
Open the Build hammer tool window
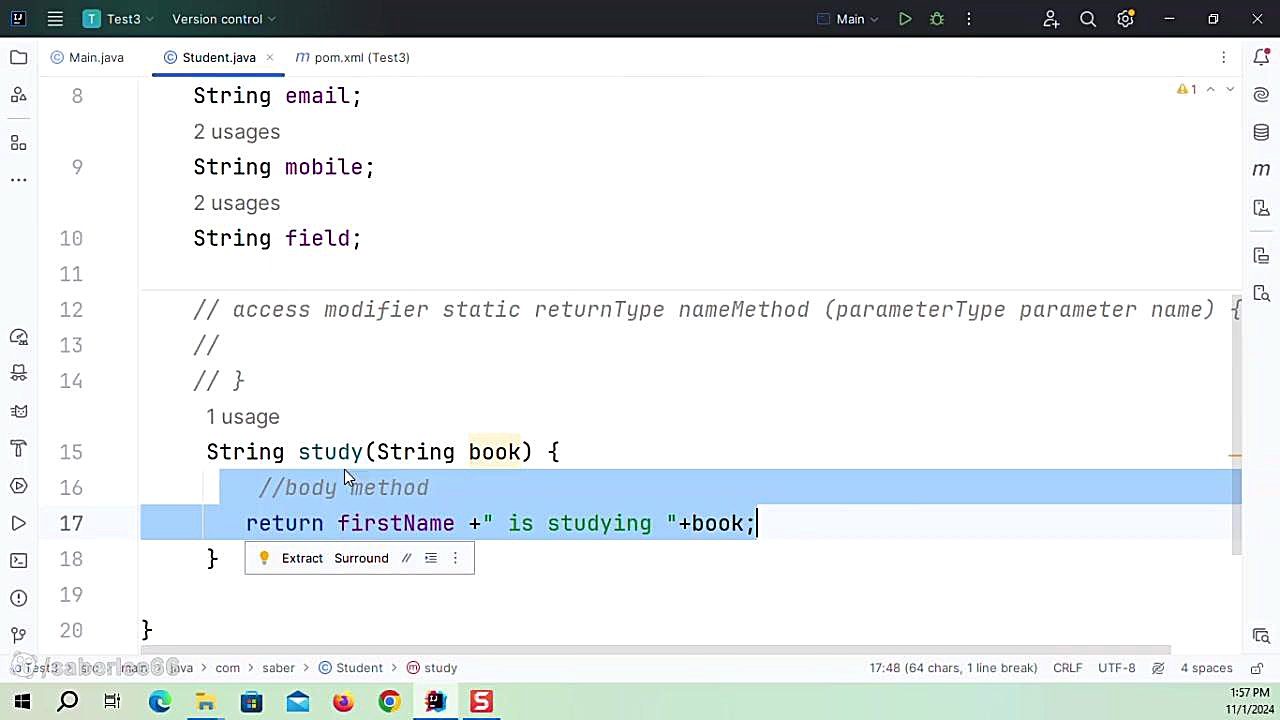point(18,448)
